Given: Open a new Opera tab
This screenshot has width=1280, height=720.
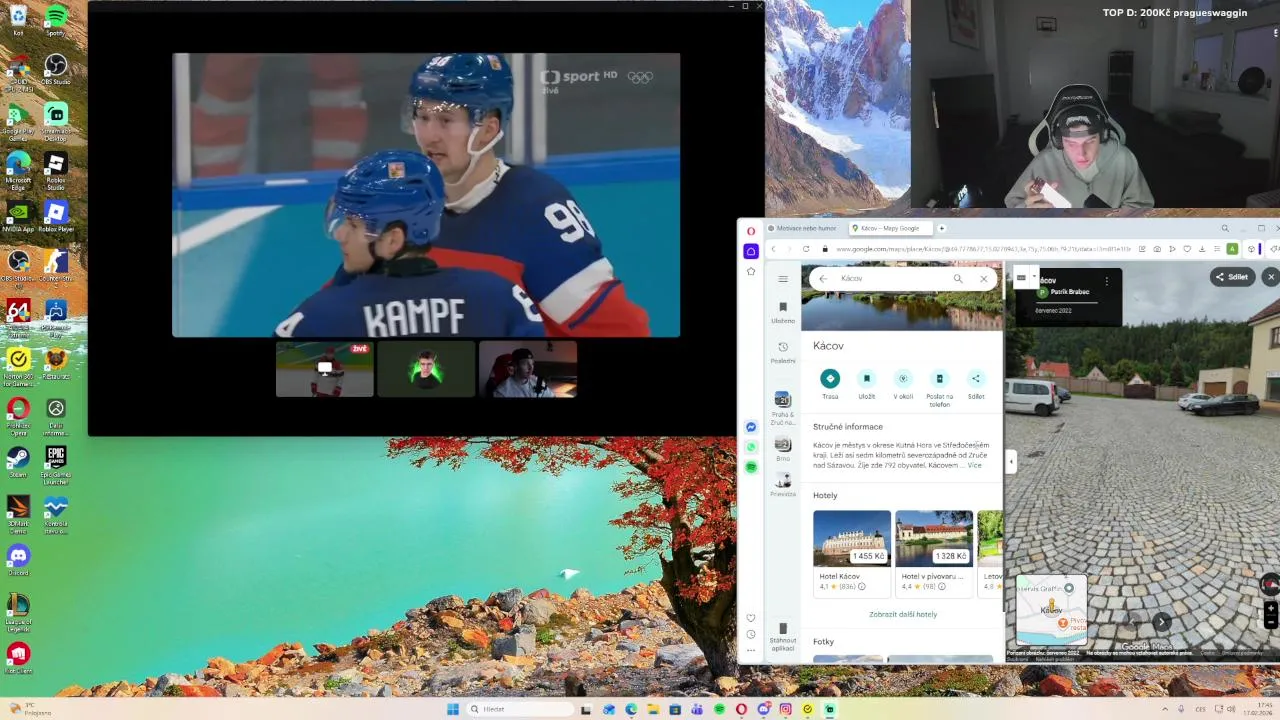Looking at the screenshot, I should click(941, 228).
